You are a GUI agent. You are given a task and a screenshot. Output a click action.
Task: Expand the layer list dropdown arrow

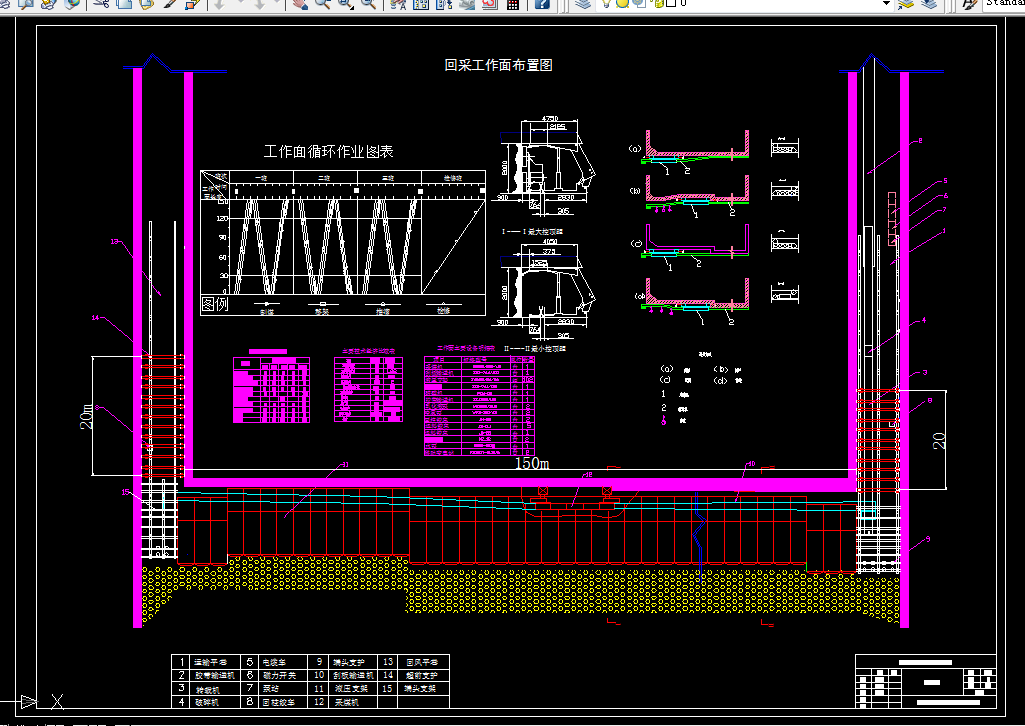tap(886, 3)
